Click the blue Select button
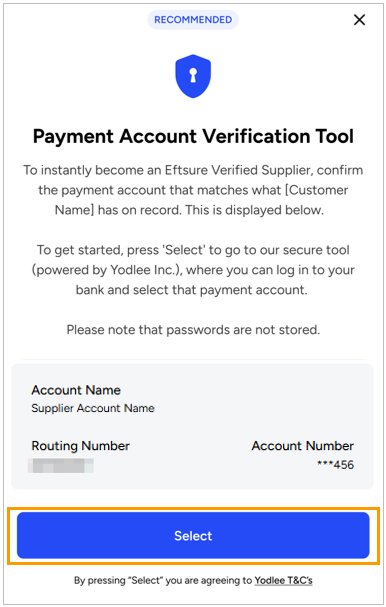 tap(193, 536)
